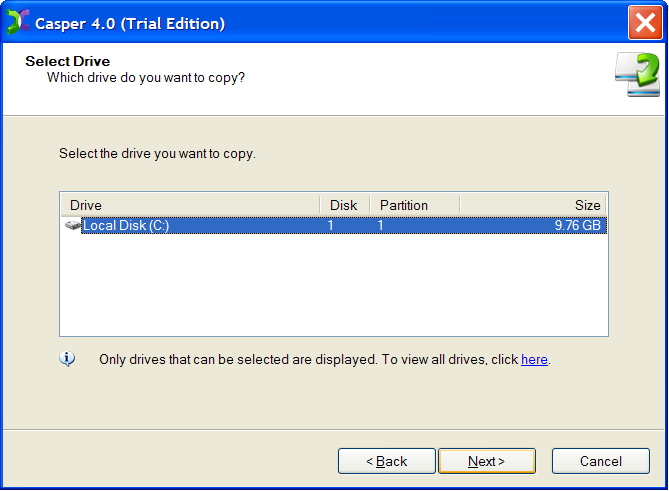Click the 9.76 GB size value

pyautogui.click(x=577, y=225)
